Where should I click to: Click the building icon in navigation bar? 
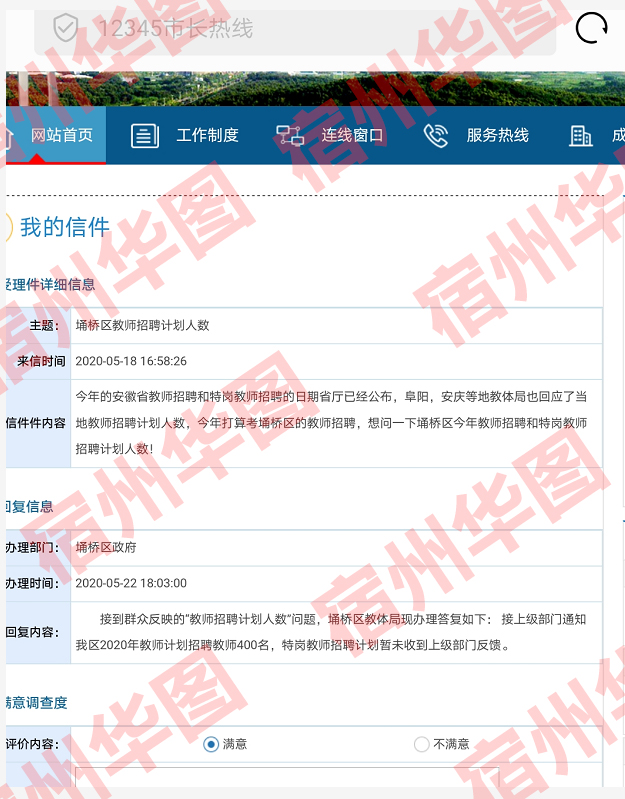581,136
